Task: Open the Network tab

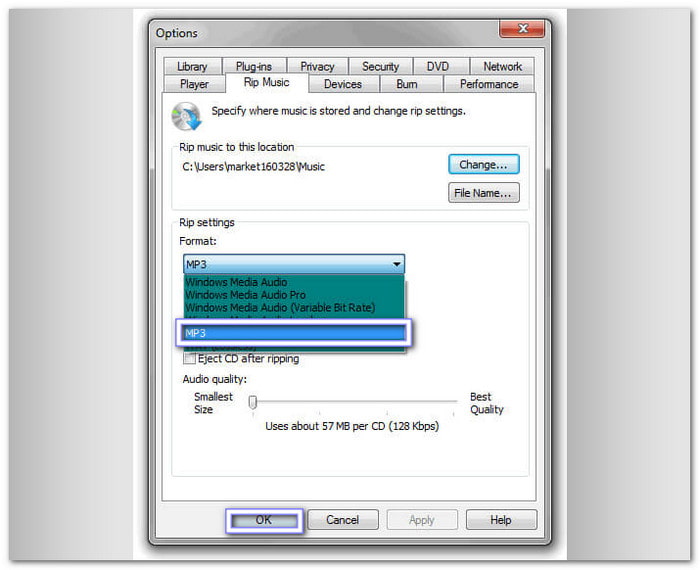Action: (x=502, y=67)
